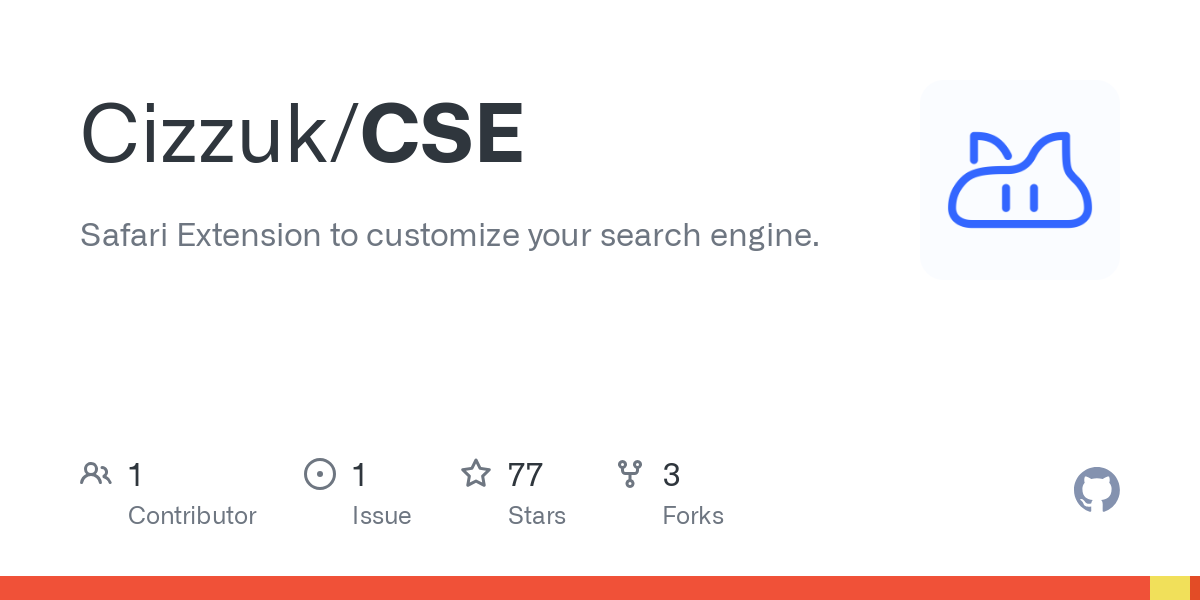The height and width of the screenshot is (600, 1200).
Task: Open the Issue label
Action: pyautogui.click(x=381, y=516)
